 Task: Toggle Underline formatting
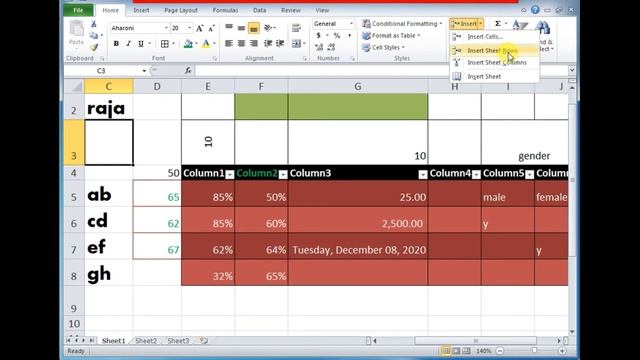tap(141, 44)
